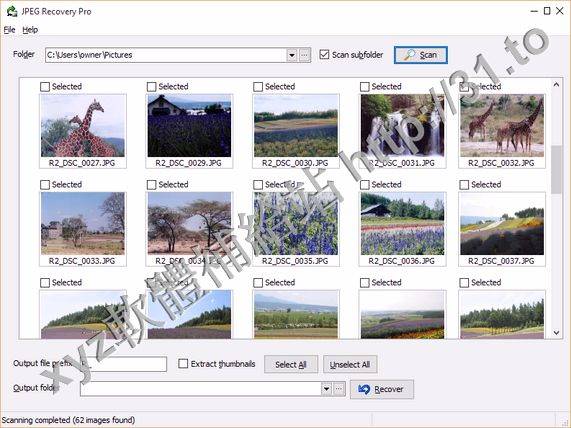Maximize the JPEG Recovery Pro window
This screenshot has height=428, width=571.
pyautogui.click(x=547, y=11)
